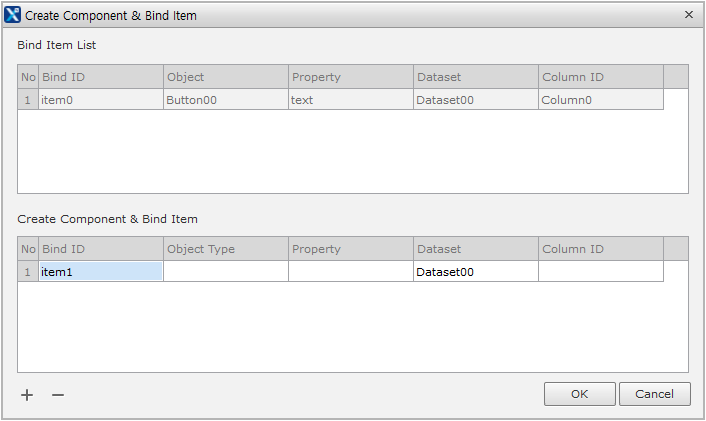Select the Button00 object cell

pyautogui.click(x=225, y=100)
